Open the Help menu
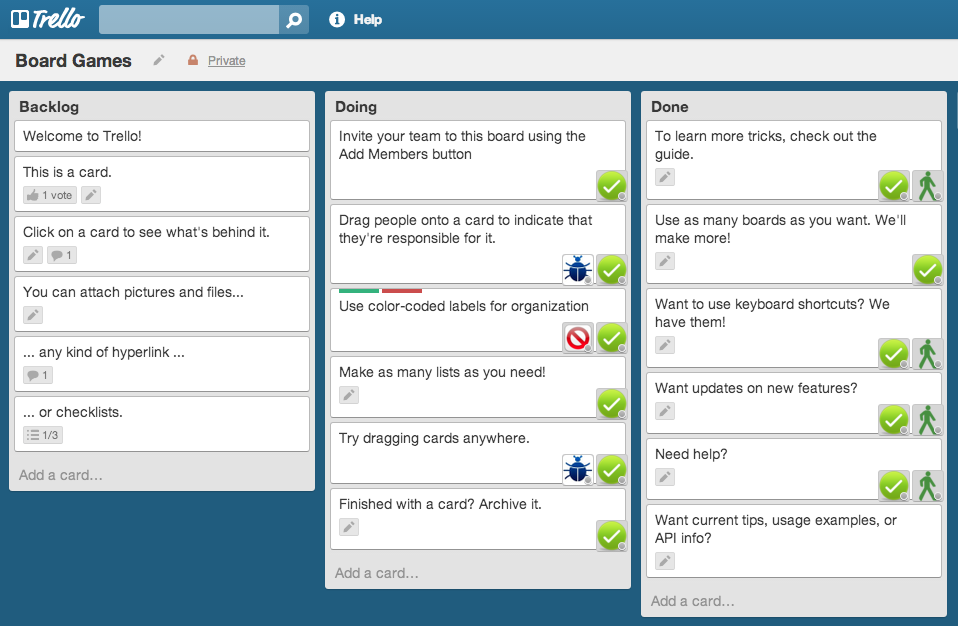Image resolution: width=958 pixels, height=626 pixels. (366, 18)
